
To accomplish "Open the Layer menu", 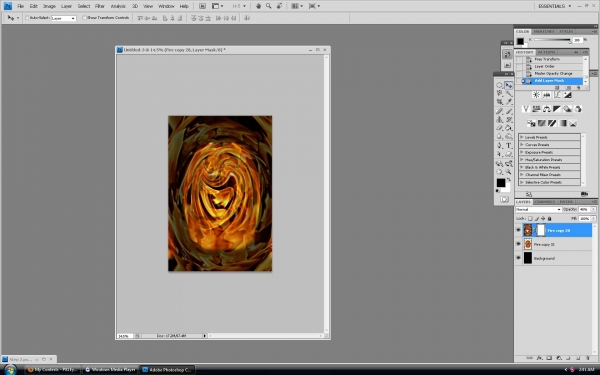I will coord(66,6).
